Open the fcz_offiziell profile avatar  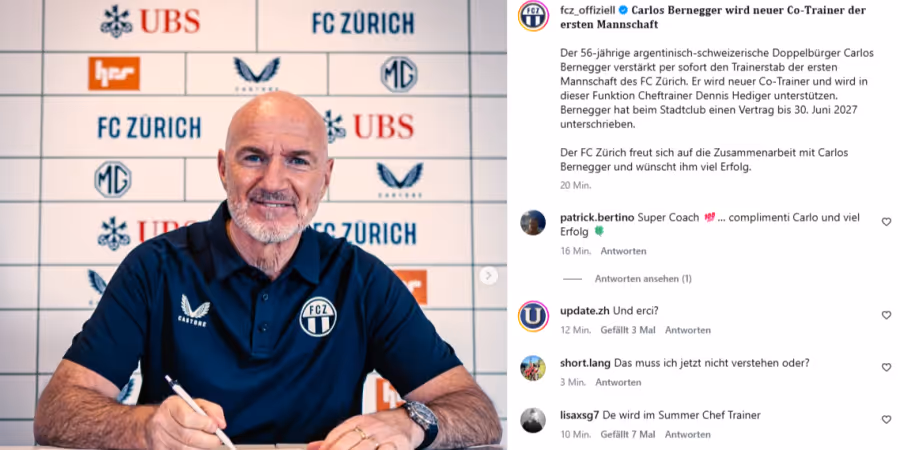pos(533,15)
